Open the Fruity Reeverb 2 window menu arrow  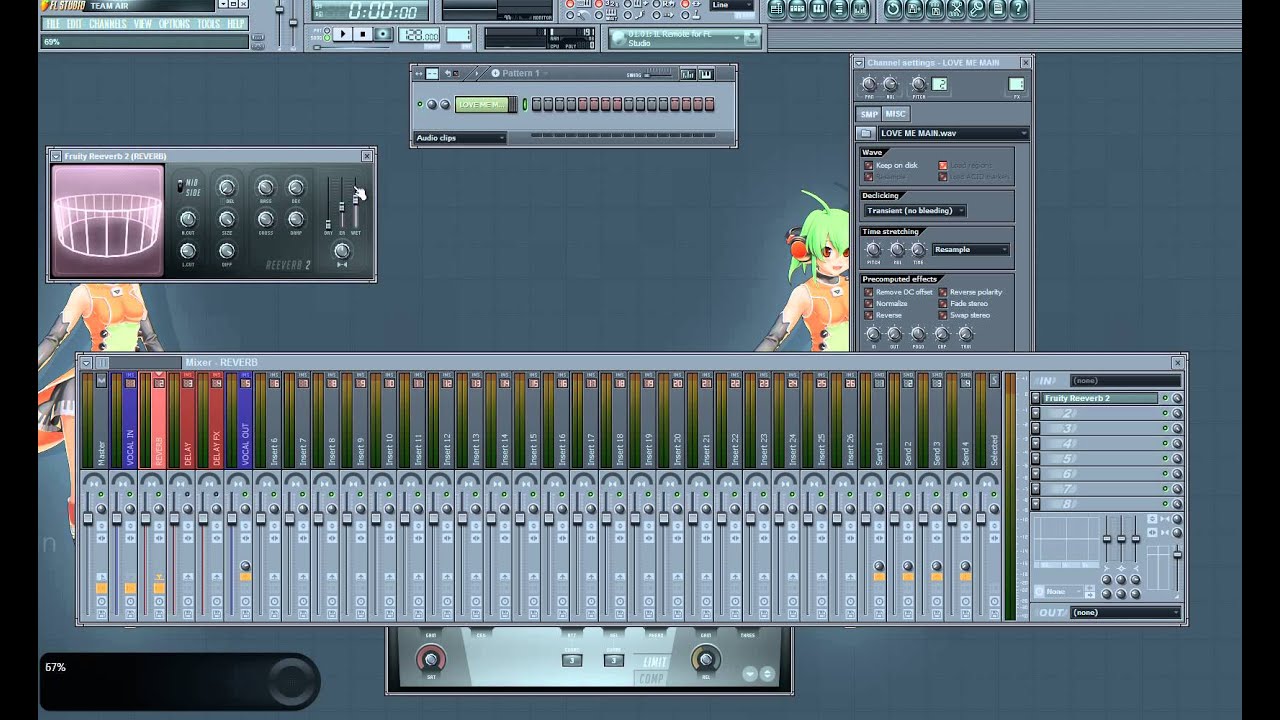55,156
